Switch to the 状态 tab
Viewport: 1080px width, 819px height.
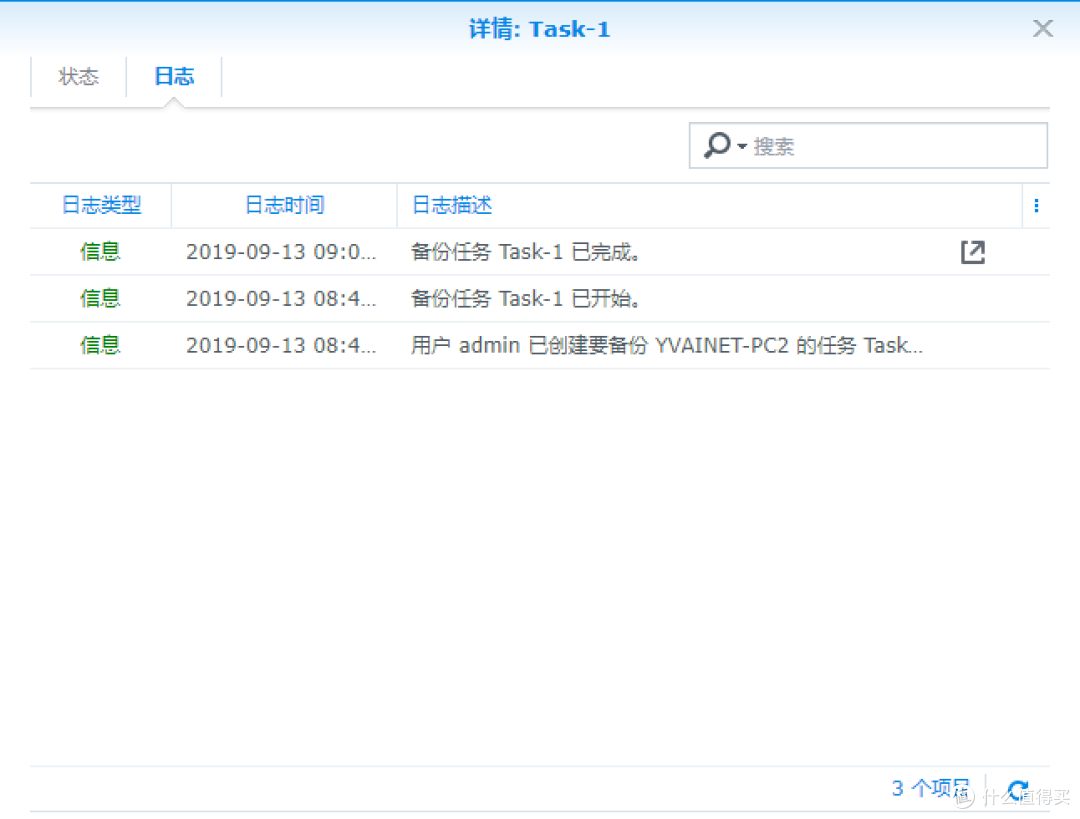(79, 77)
